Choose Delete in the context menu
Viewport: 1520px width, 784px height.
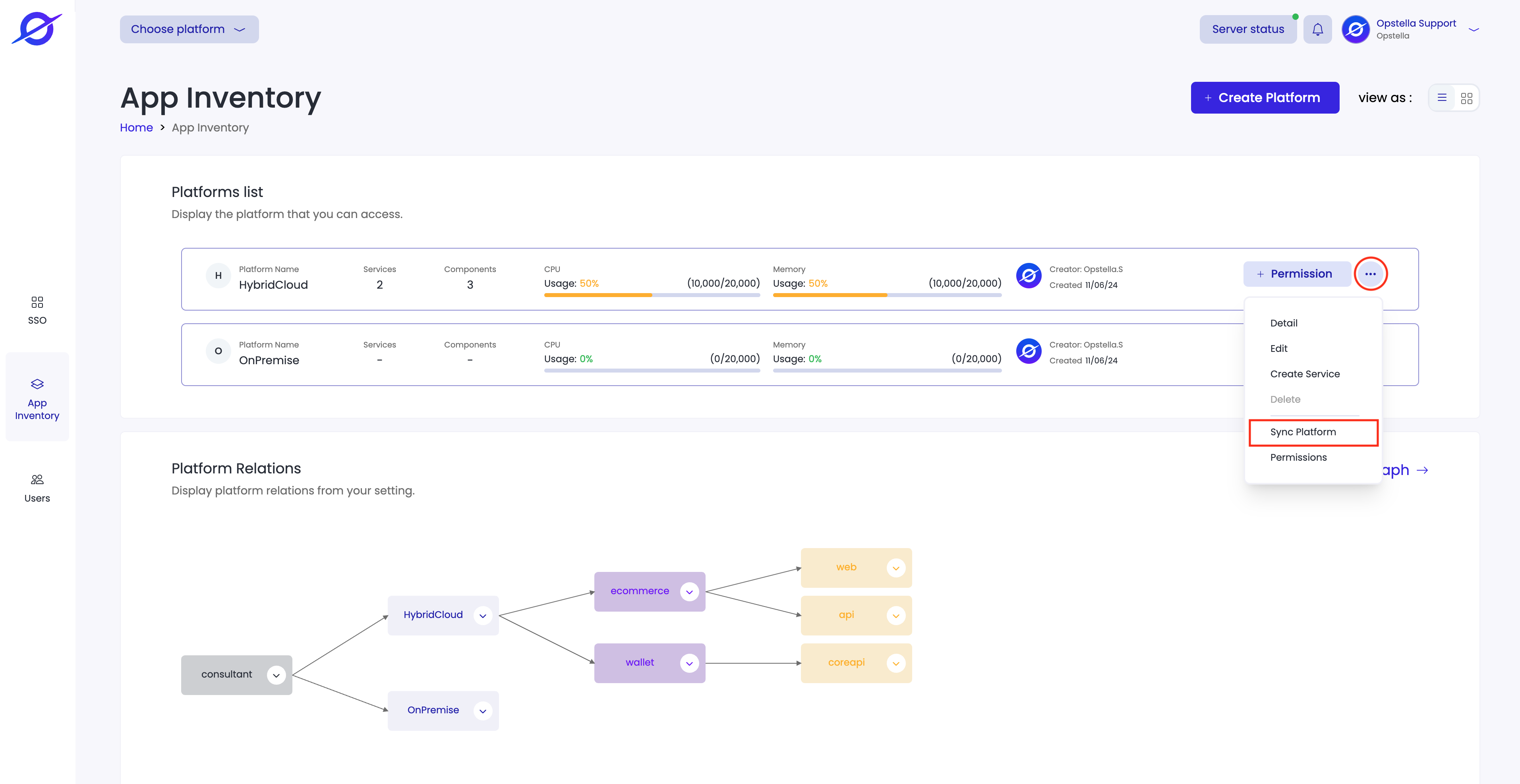1285,399
